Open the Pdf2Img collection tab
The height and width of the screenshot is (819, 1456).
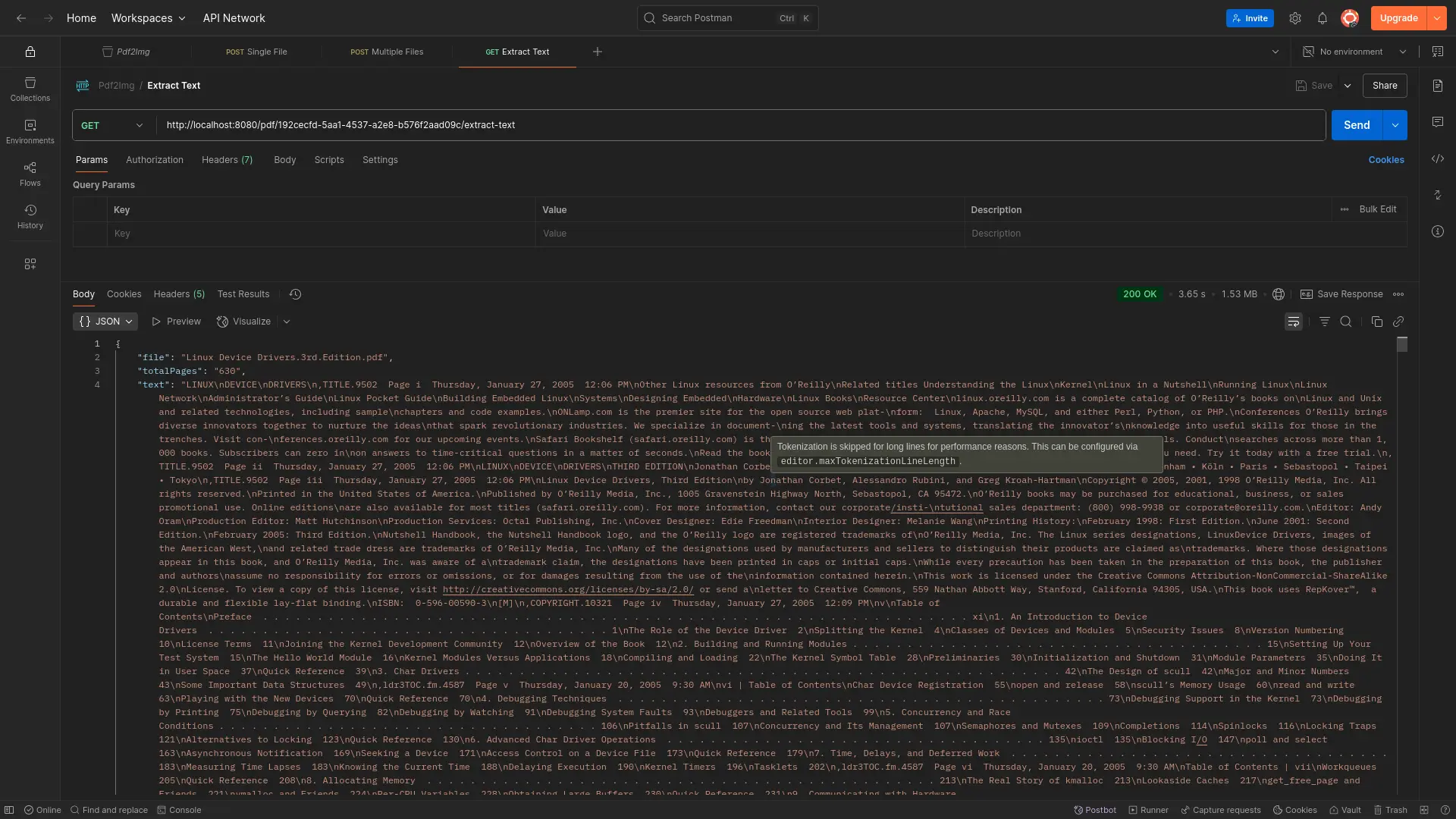(126, 52)
